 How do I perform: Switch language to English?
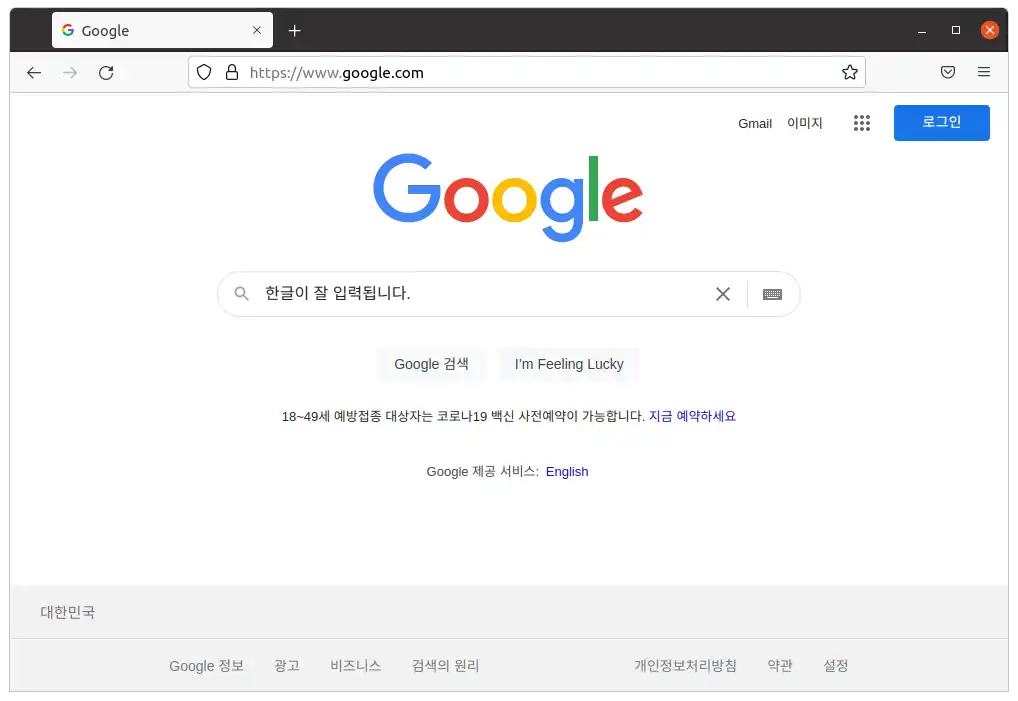tap(567, 472)
